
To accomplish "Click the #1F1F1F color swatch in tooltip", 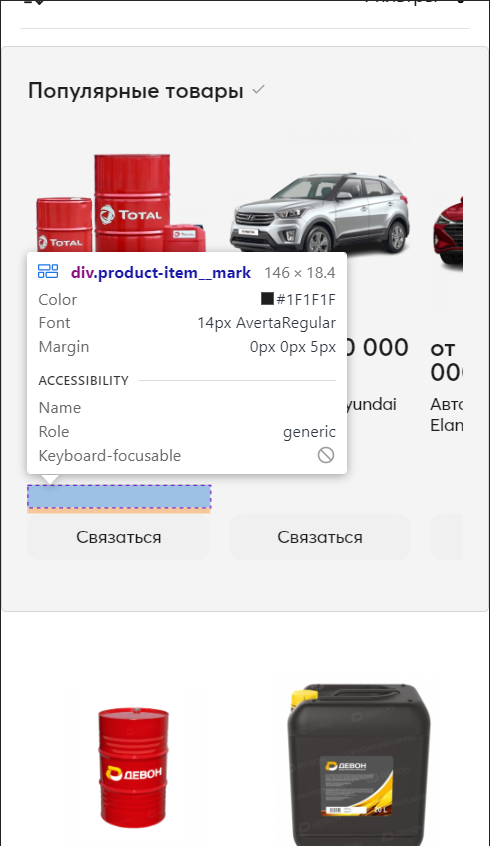I will click(x=267, y=298).
